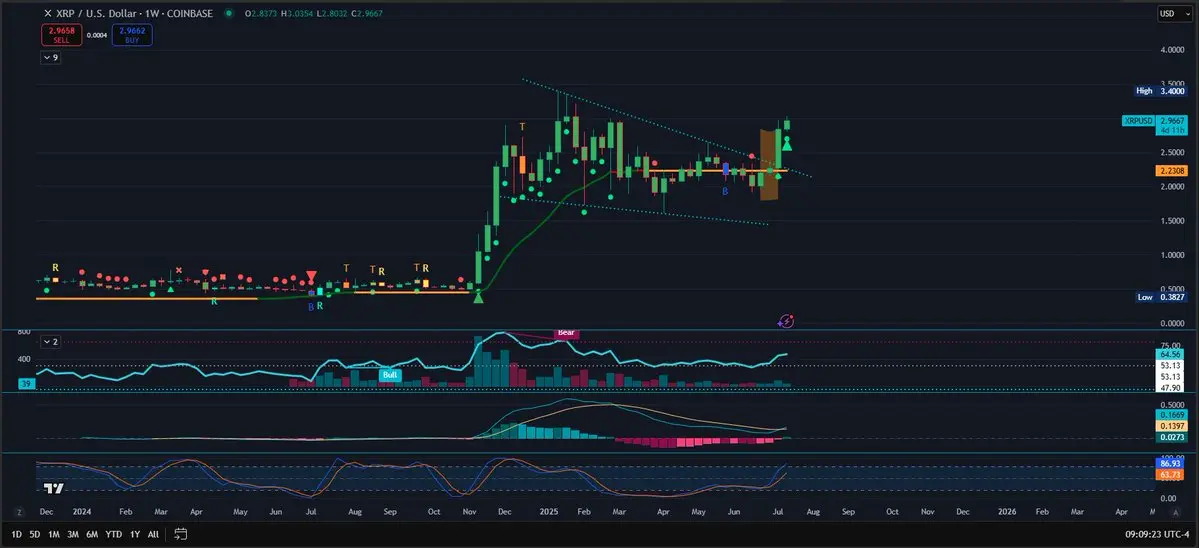Select the YTD time range
This screenshot has height=548, width=1199.
point(114,534)
